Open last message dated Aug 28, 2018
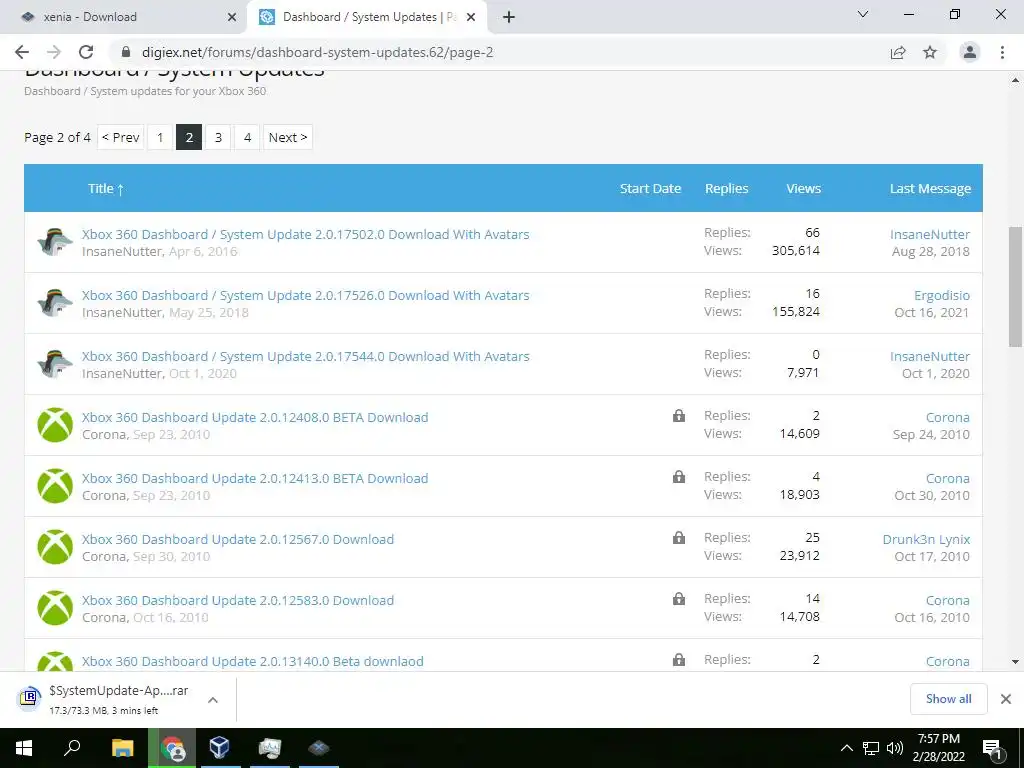1024x768 pixels. point(931,251)
